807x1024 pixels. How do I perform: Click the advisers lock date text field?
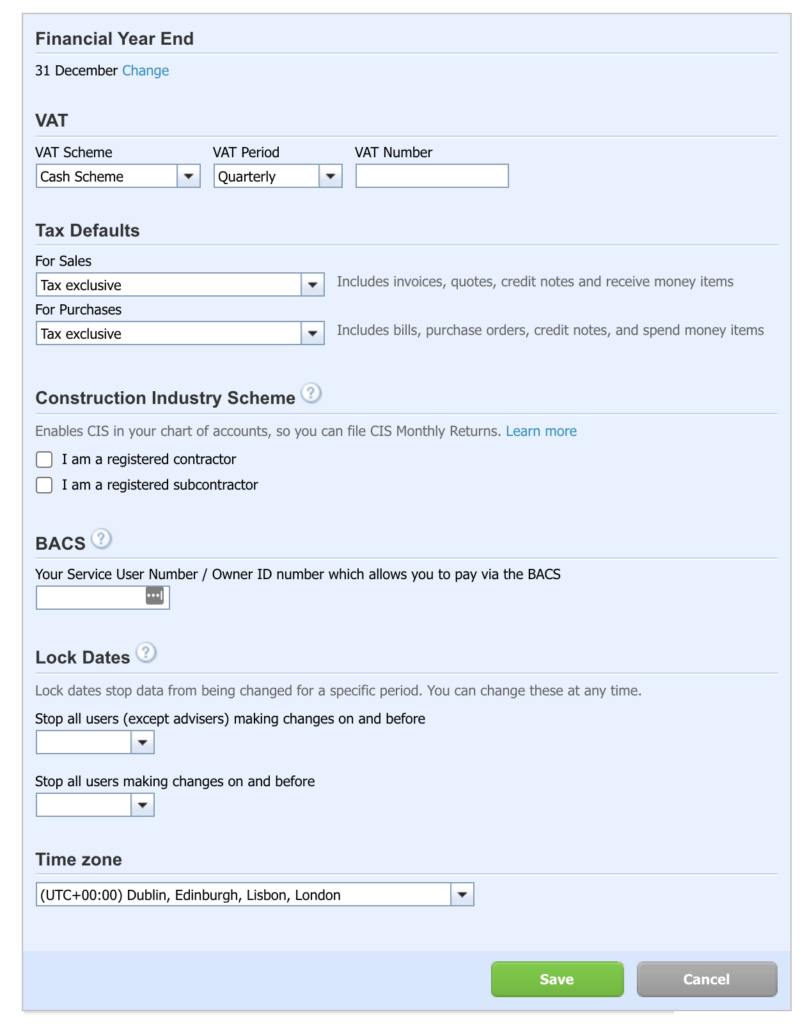click(x=84, y=743)
